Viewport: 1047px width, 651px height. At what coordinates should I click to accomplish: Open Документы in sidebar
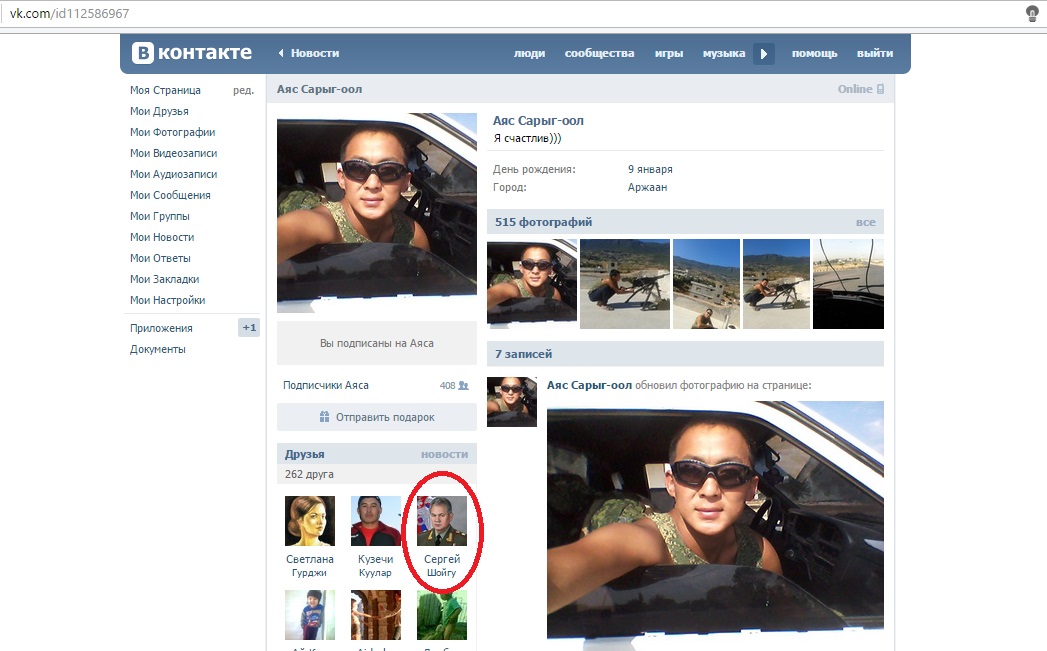point(158,349)
